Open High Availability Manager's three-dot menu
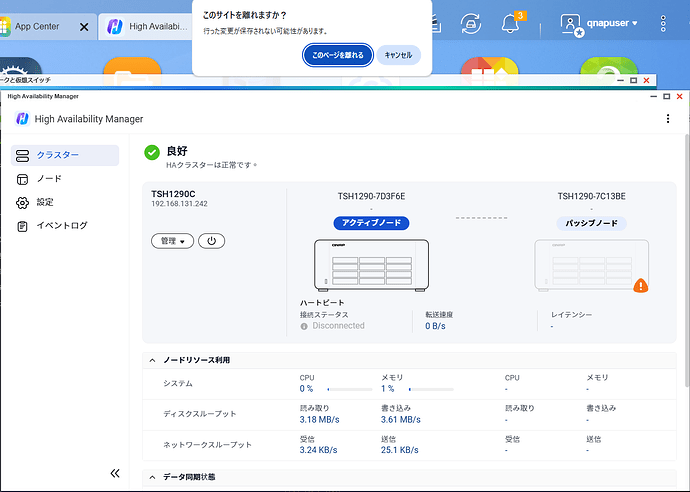 point(668,119)
